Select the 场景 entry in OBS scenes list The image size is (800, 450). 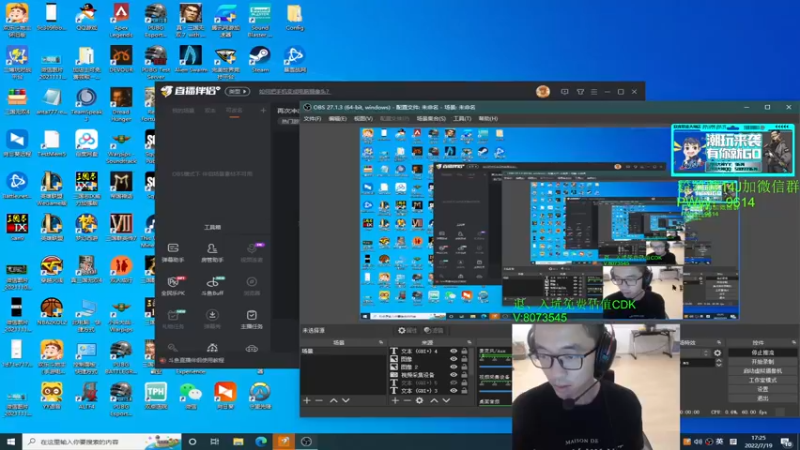[343, 351]
